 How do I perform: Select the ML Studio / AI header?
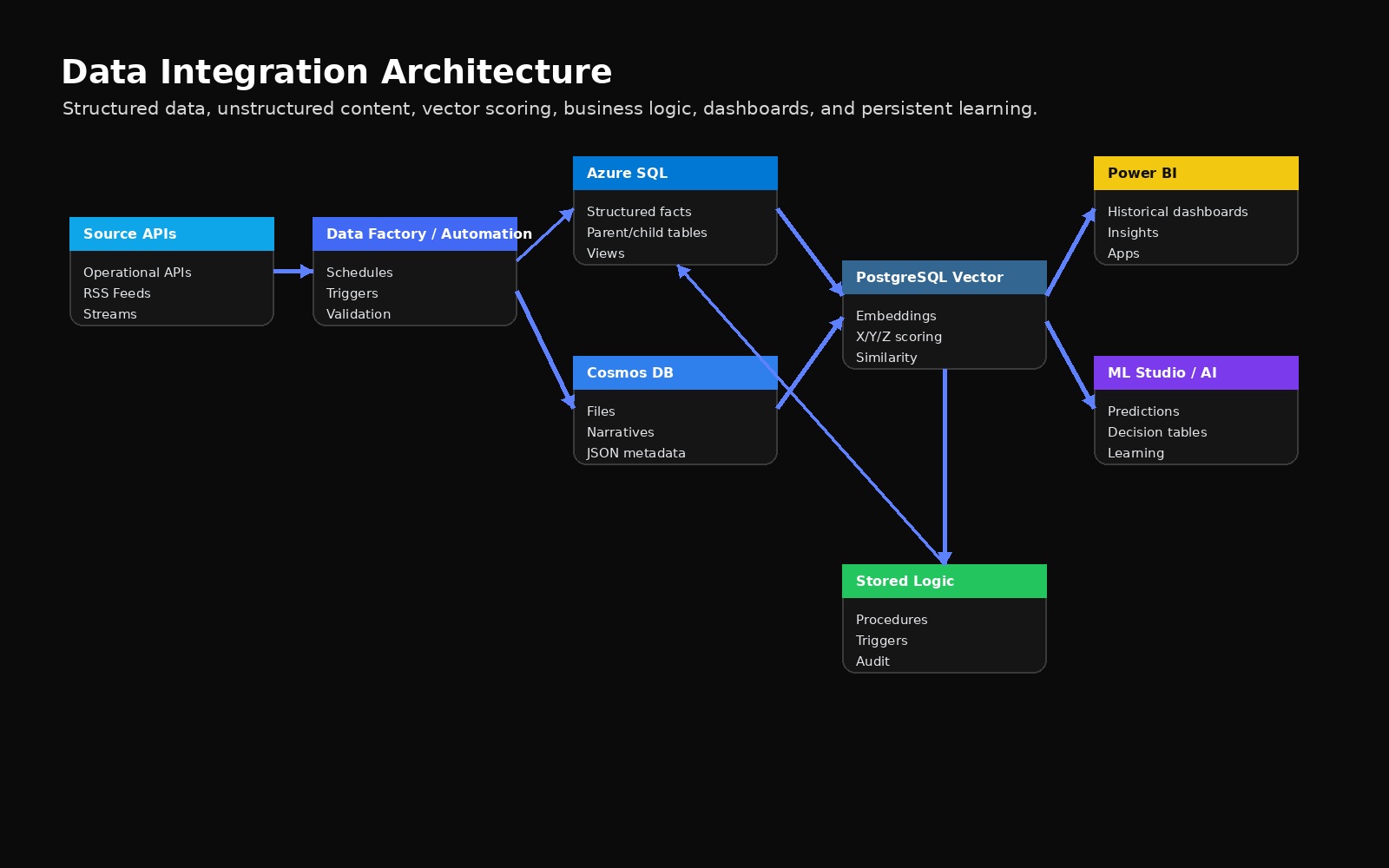tap(1196, 372)
